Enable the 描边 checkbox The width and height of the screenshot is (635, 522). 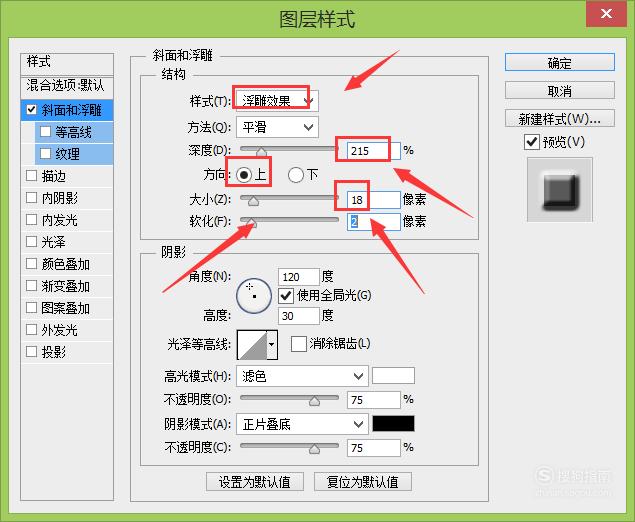coord(32,175)
